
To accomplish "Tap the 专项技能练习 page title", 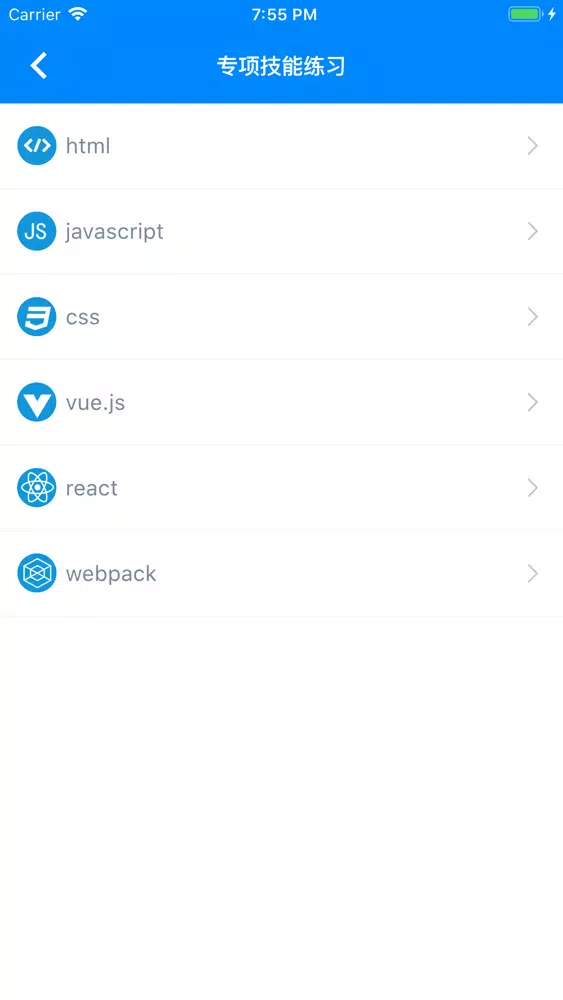I will (x=281, y=66).
